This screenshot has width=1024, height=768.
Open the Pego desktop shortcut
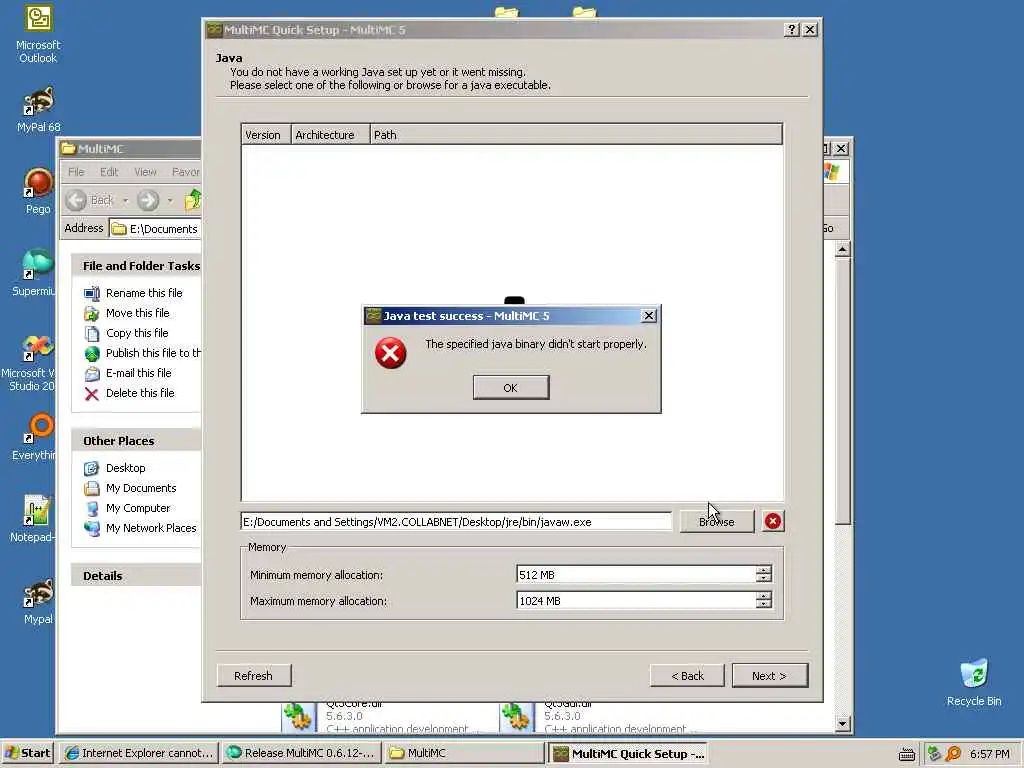click(x=38, y=191)
